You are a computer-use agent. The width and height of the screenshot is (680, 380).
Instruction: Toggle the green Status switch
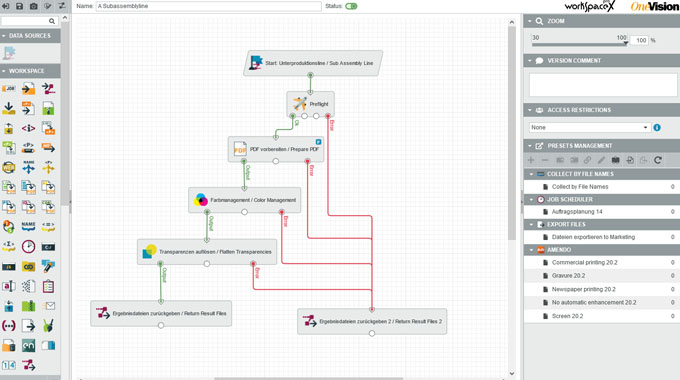tap(351, 6)
